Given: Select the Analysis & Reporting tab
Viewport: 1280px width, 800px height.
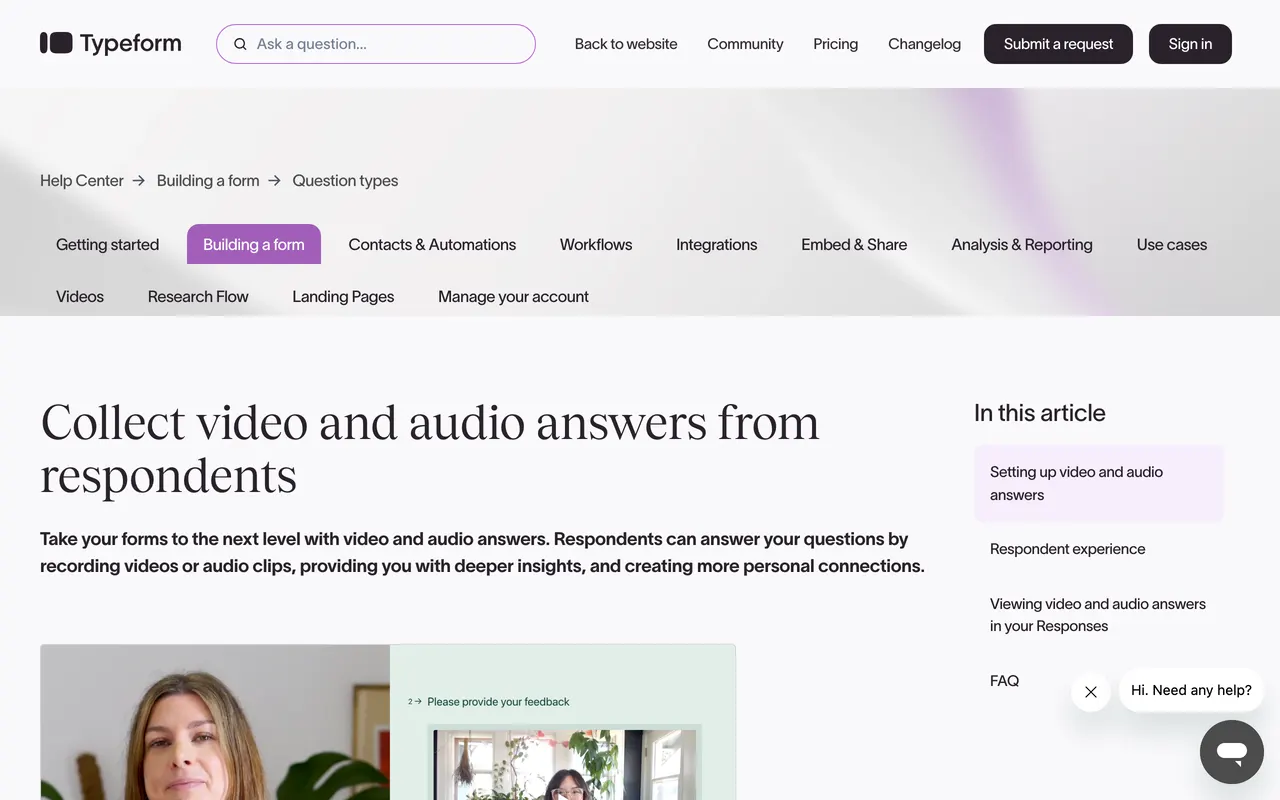Looking at the screenshot, I should [1022, 244].
